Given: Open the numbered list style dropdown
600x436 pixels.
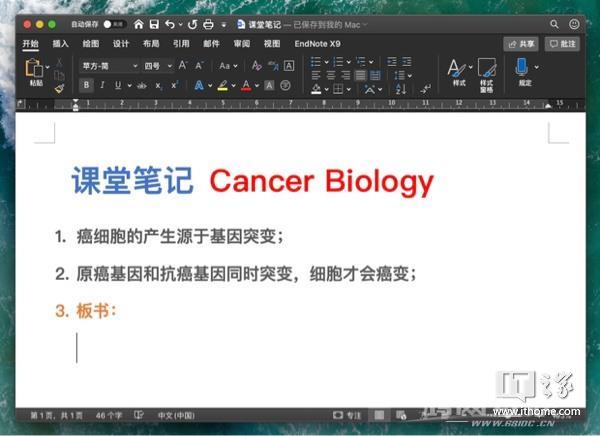Looking at the screenshot, I should [349, 62].
